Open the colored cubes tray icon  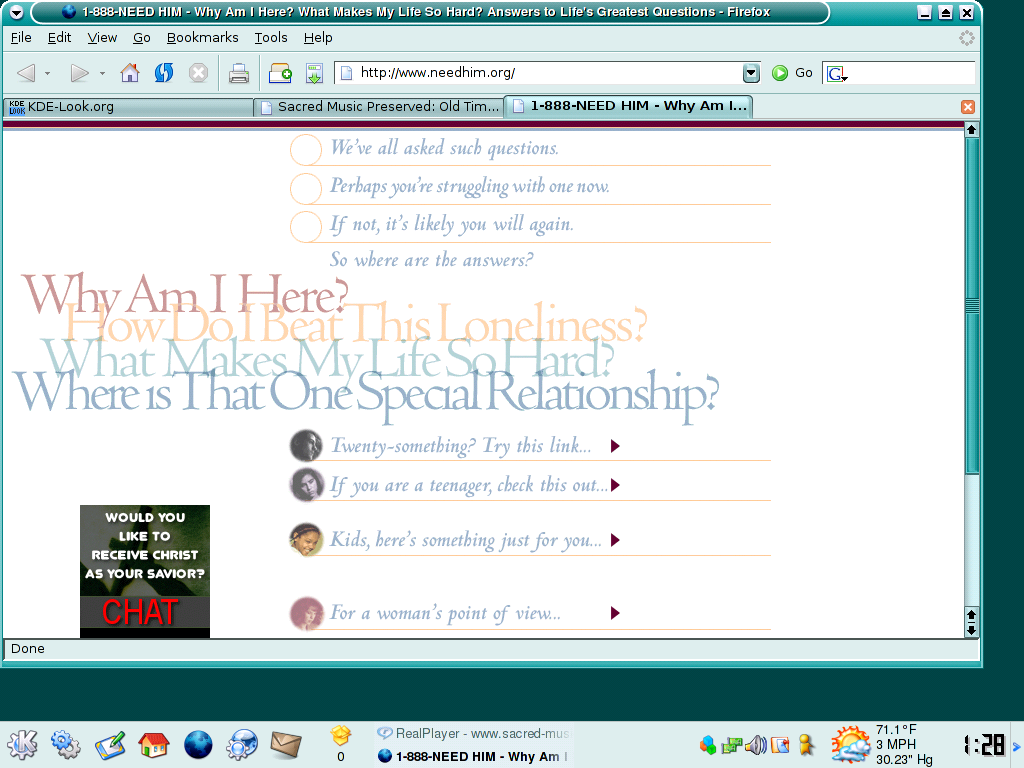(707, 745)
